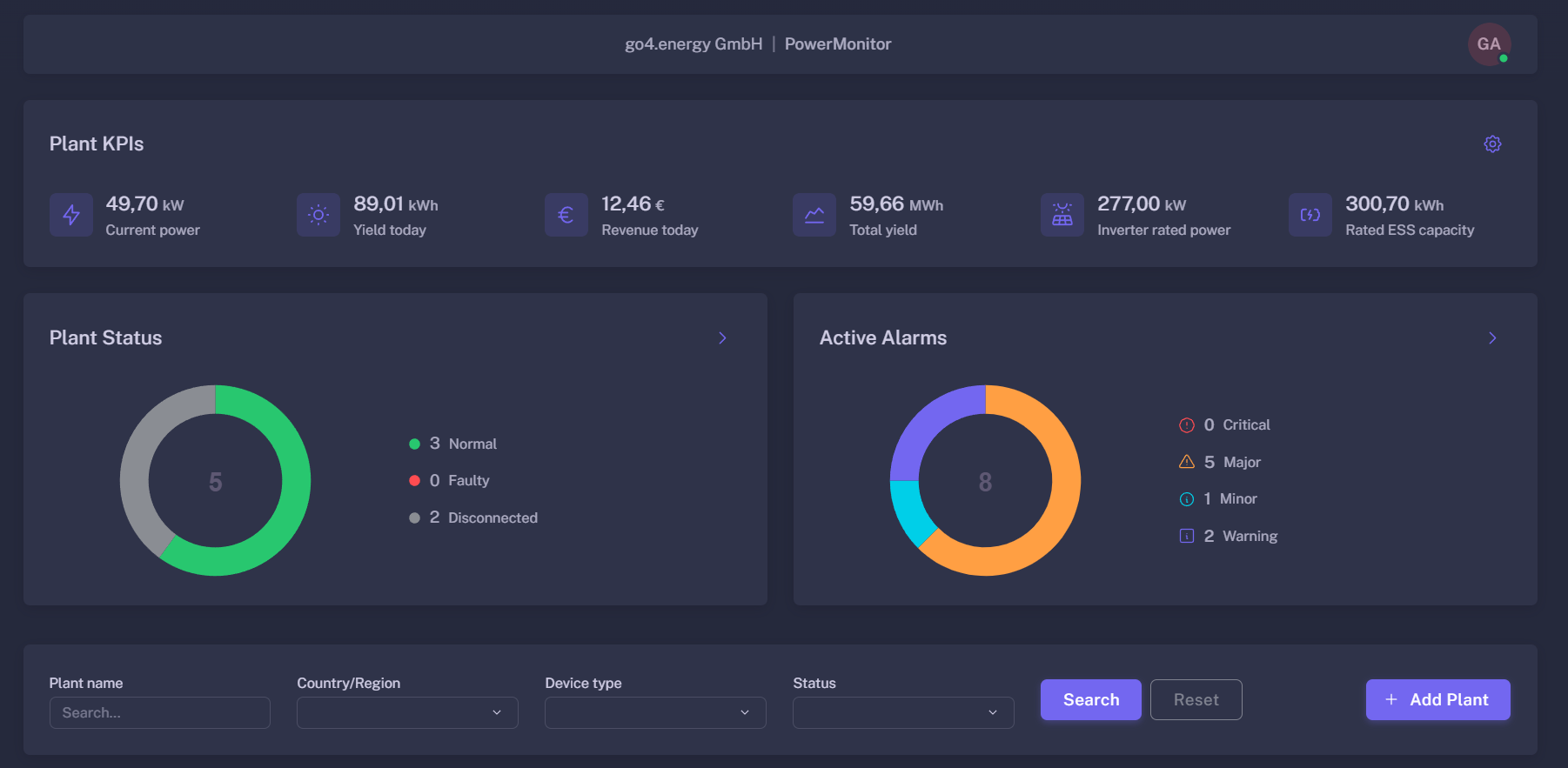Click the Reset button
The height and width of the screenshot is (768, 1568).
pyautogui.click(x=1196, y=700)
